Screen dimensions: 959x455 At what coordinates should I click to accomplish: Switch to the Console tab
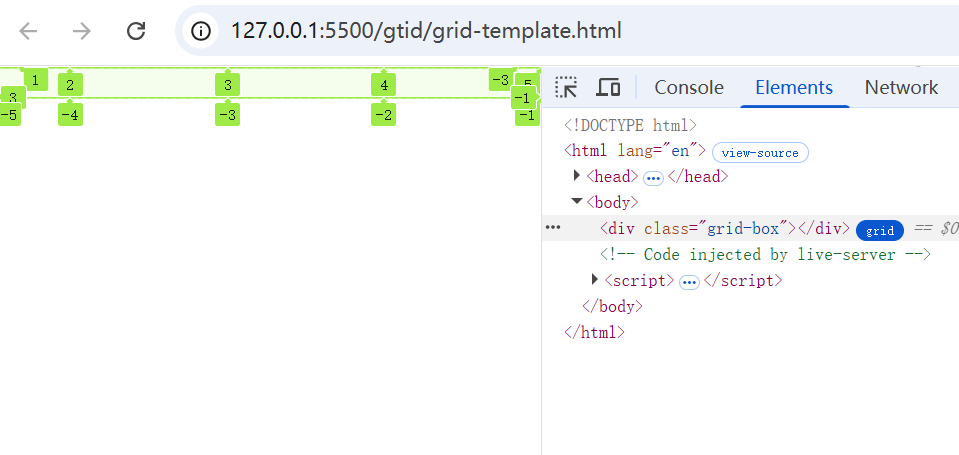point(689,87)
